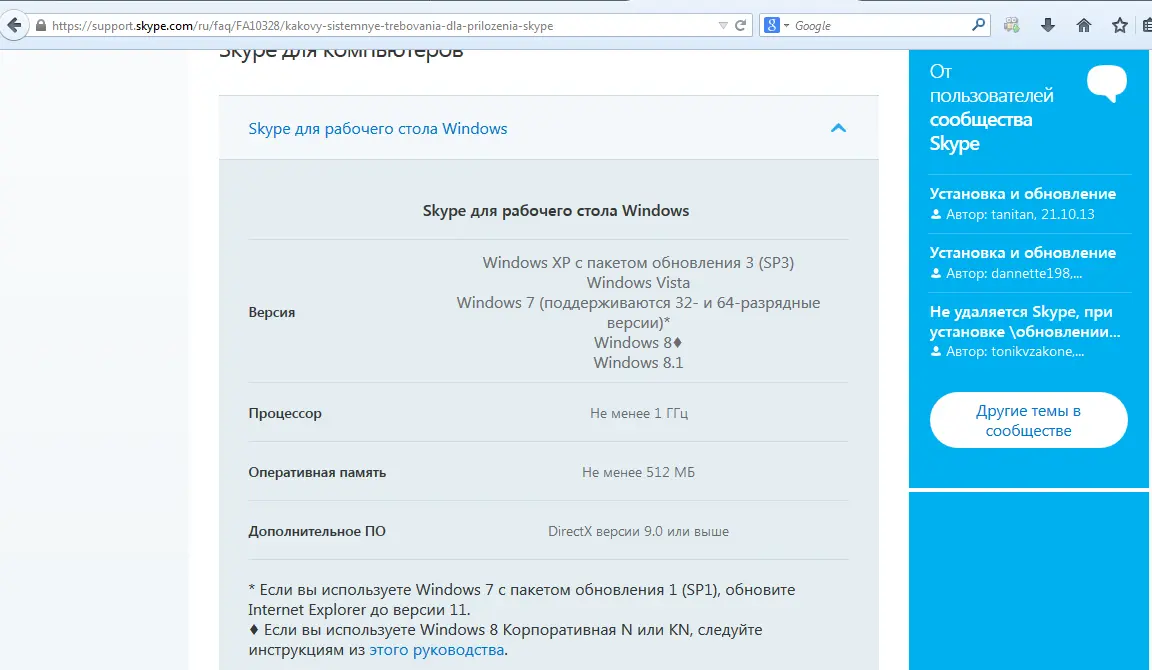Click author icon next to dannette198
Viewport: 1152px width, 670px height.
tap(936, 273)
